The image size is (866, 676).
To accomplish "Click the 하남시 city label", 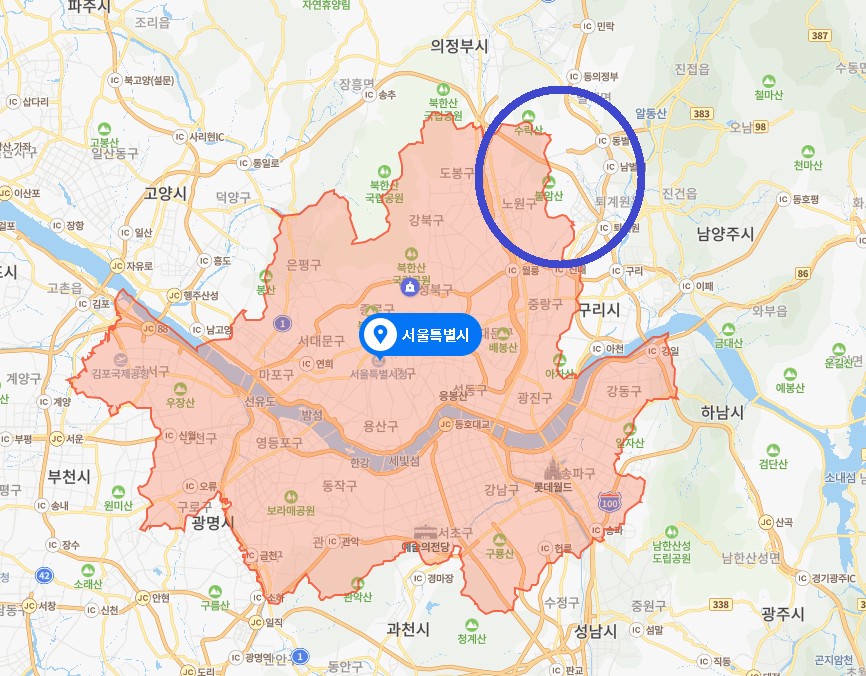I will coord(722,413).
